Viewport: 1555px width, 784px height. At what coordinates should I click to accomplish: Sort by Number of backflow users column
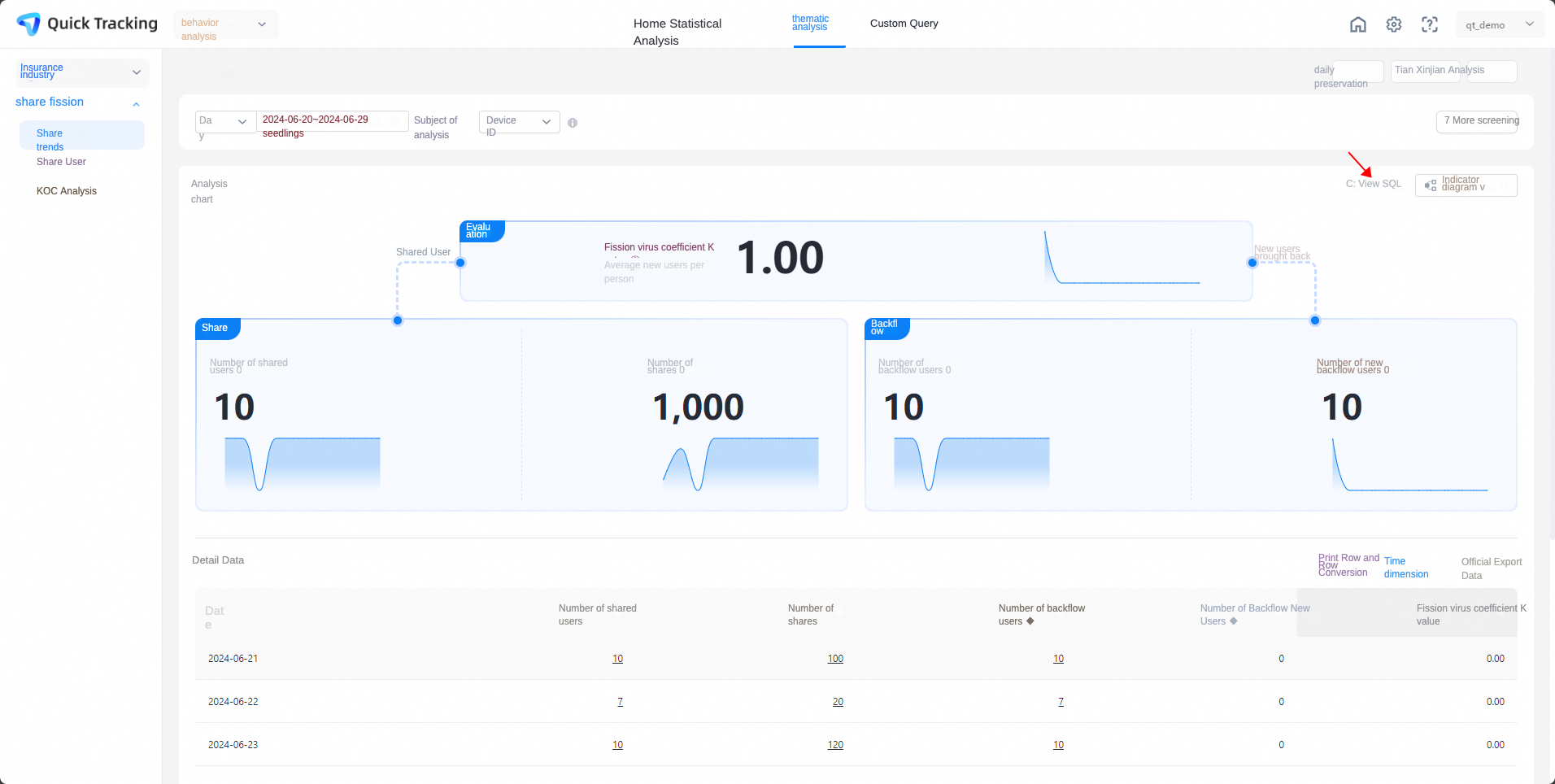pyautogui.click(x=1030, y=621)
